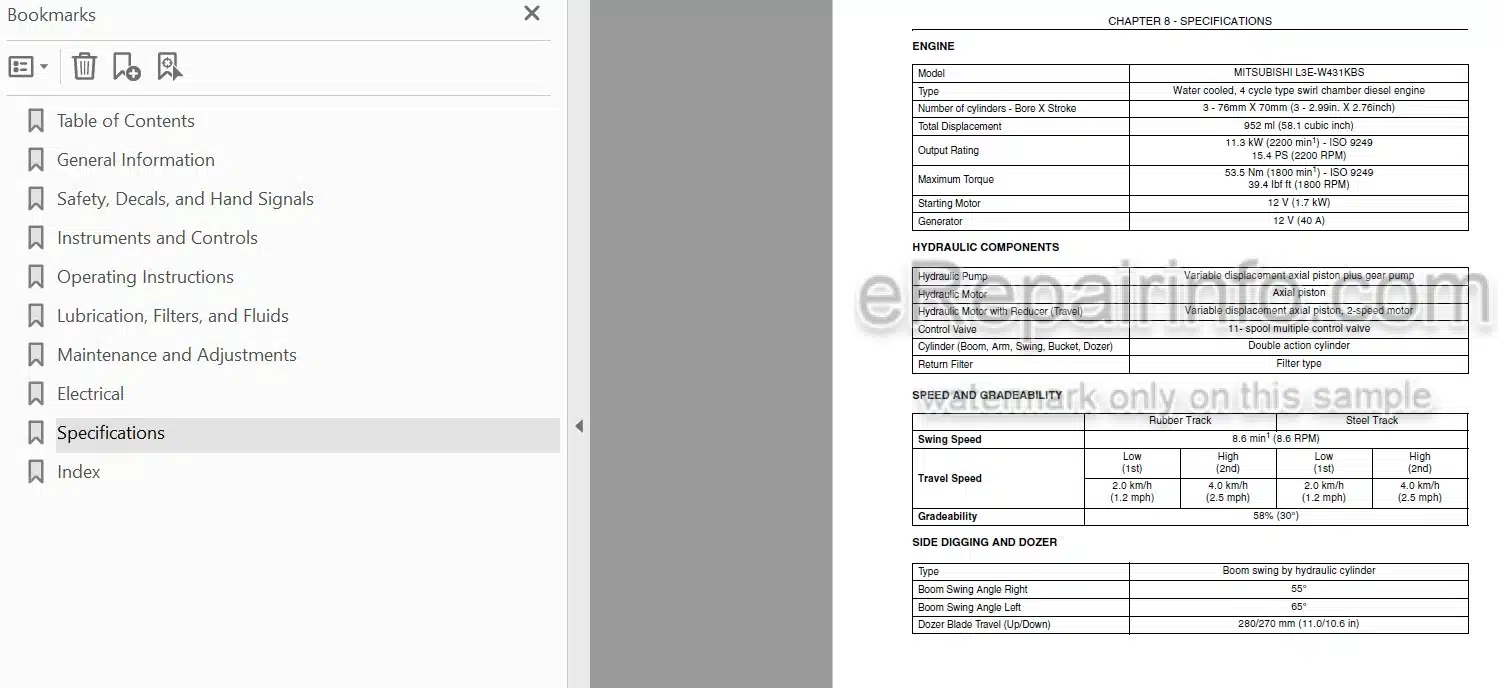Go to the Electrical bookmark
The image size is (1498, 688).
pos(90,394)
